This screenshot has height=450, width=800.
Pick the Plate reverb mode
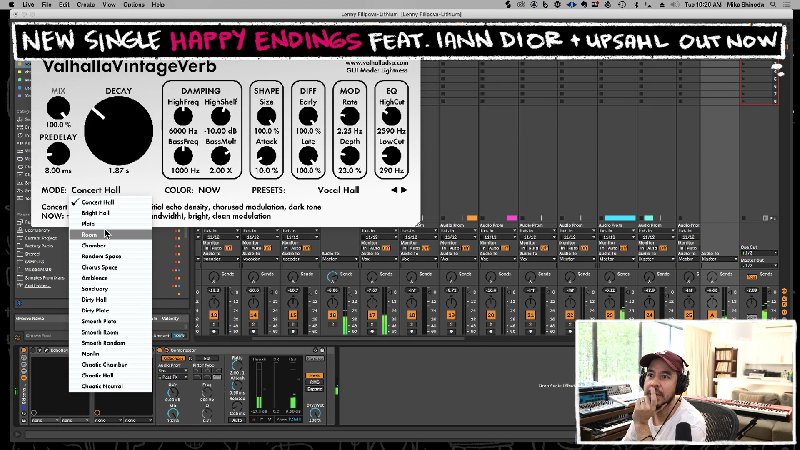89,224
